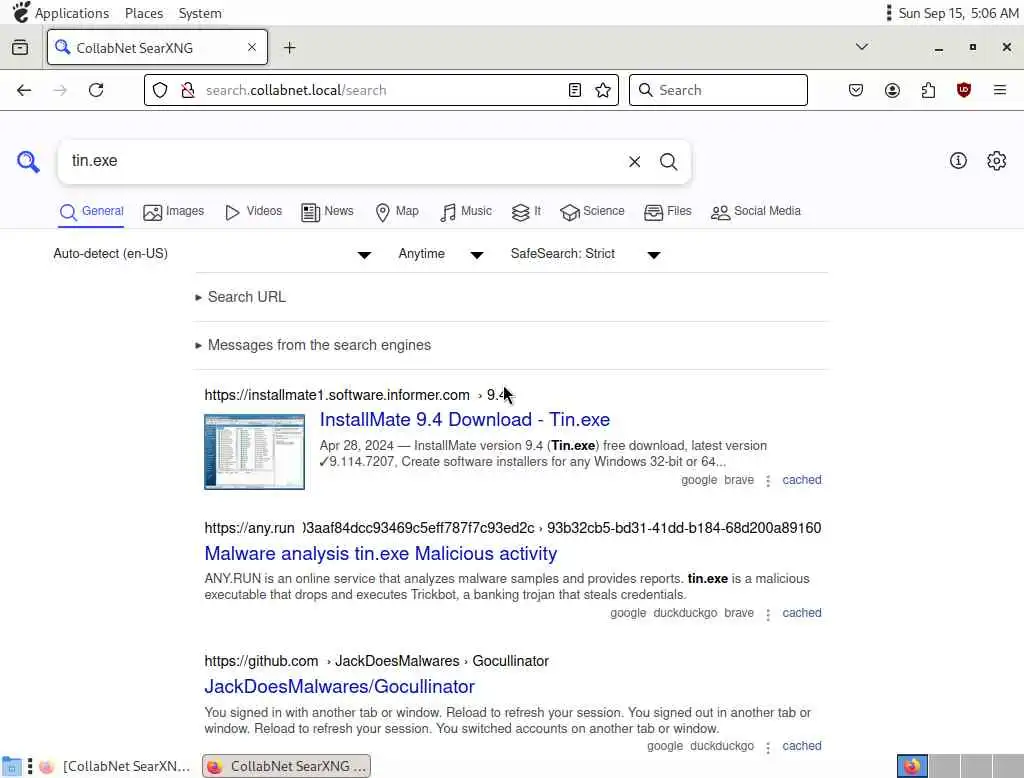Viewport: 1024px width, 778px height.
Task: Open Firefox hamburger menu
Action: pyautogui.click(x=1000, y=90)
